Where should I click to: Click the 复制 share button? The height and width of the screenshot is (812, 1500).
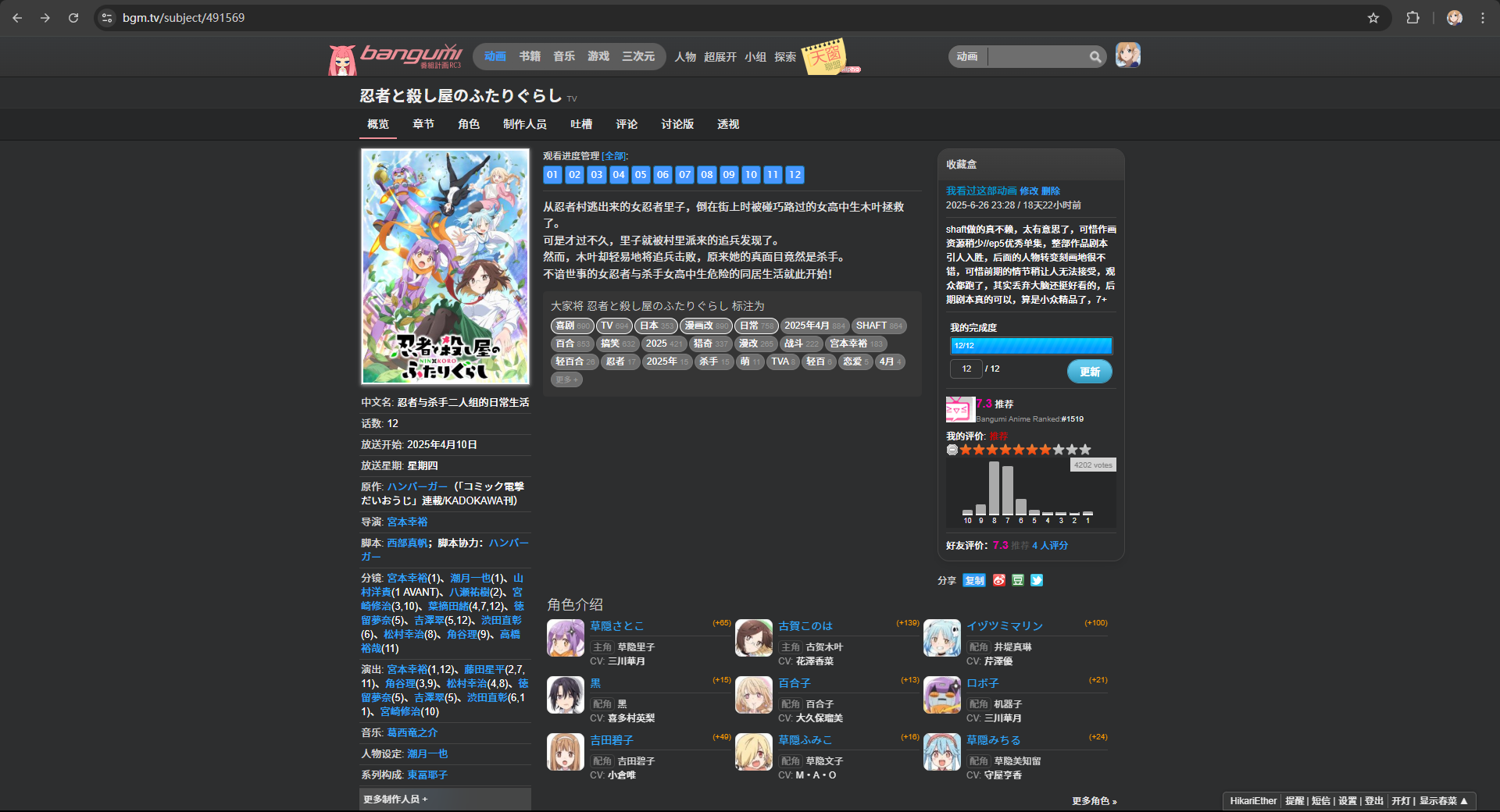tap(974, 580)
